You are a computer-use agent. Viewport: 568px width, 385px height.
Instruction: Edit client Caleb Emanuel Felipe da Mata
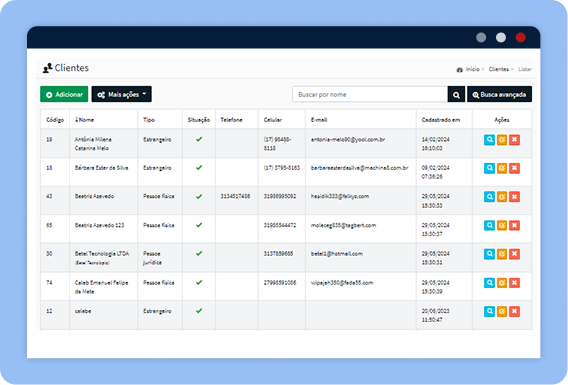coord(502,283)
